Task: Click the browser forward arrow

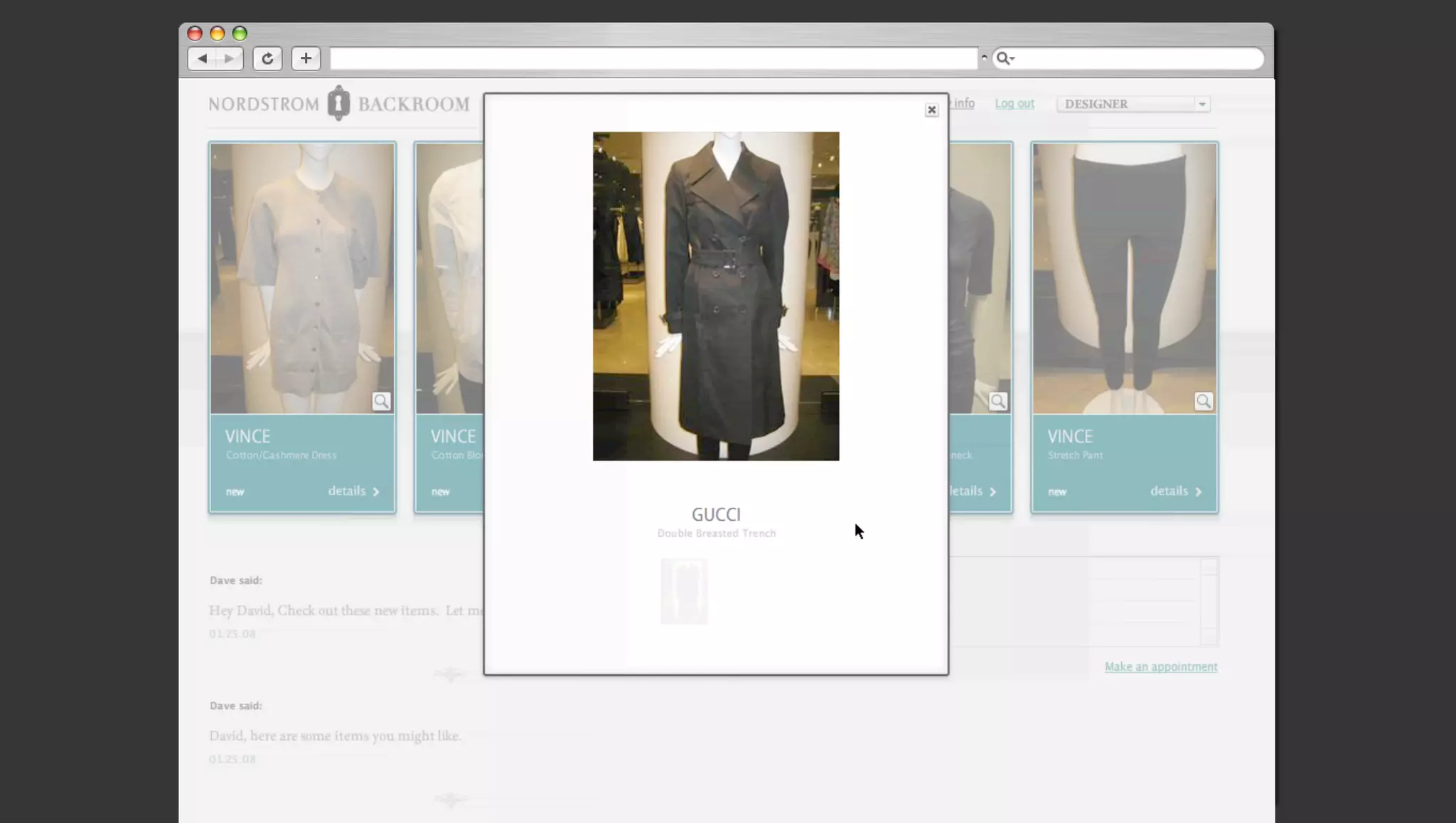Action: point(229,58)
